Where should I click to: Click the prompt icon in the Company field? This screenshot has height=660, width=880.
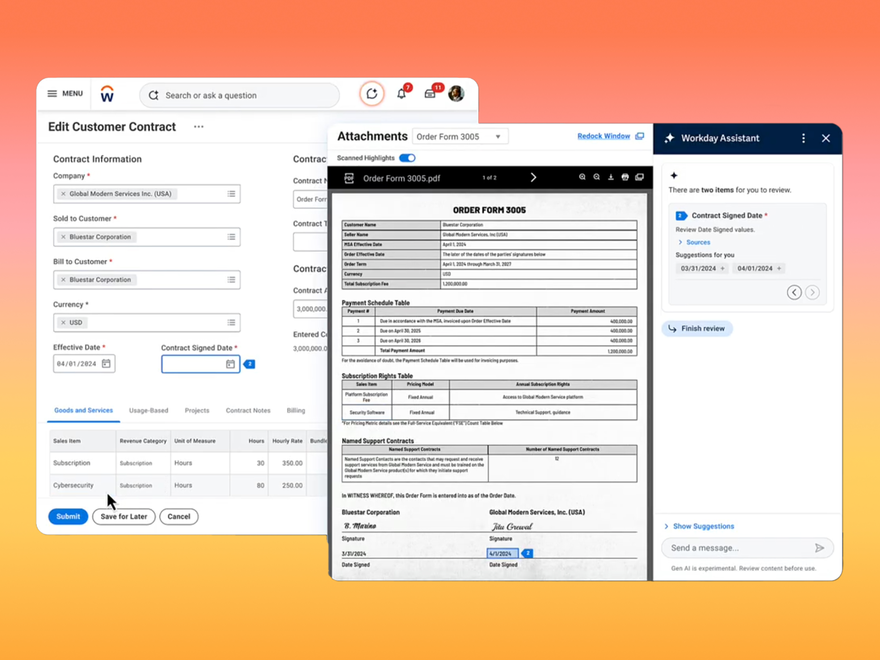tap(232, 194)
